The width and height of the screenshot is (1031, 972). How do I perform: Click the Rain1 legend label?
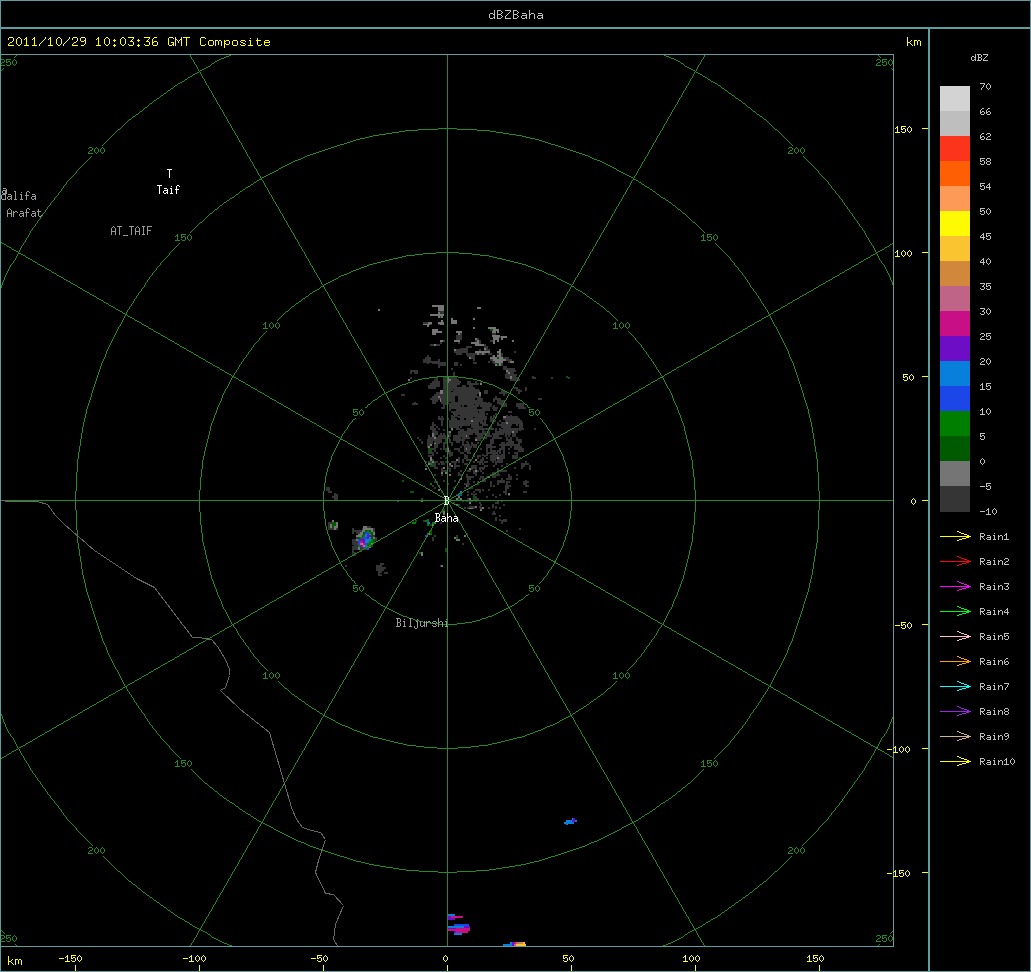coord(994,537)
